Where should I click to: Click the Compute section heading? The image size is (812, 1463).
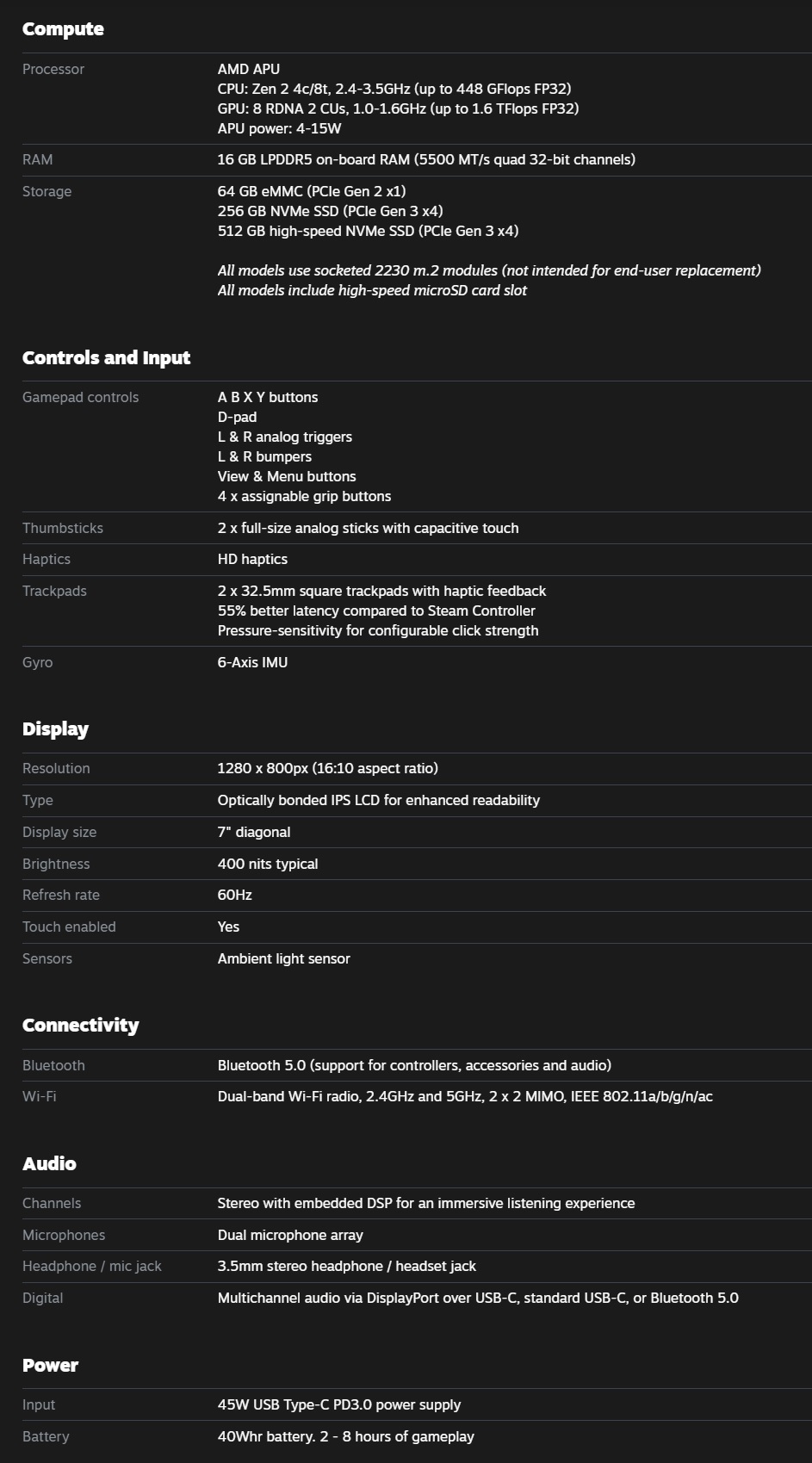(63, 29)
